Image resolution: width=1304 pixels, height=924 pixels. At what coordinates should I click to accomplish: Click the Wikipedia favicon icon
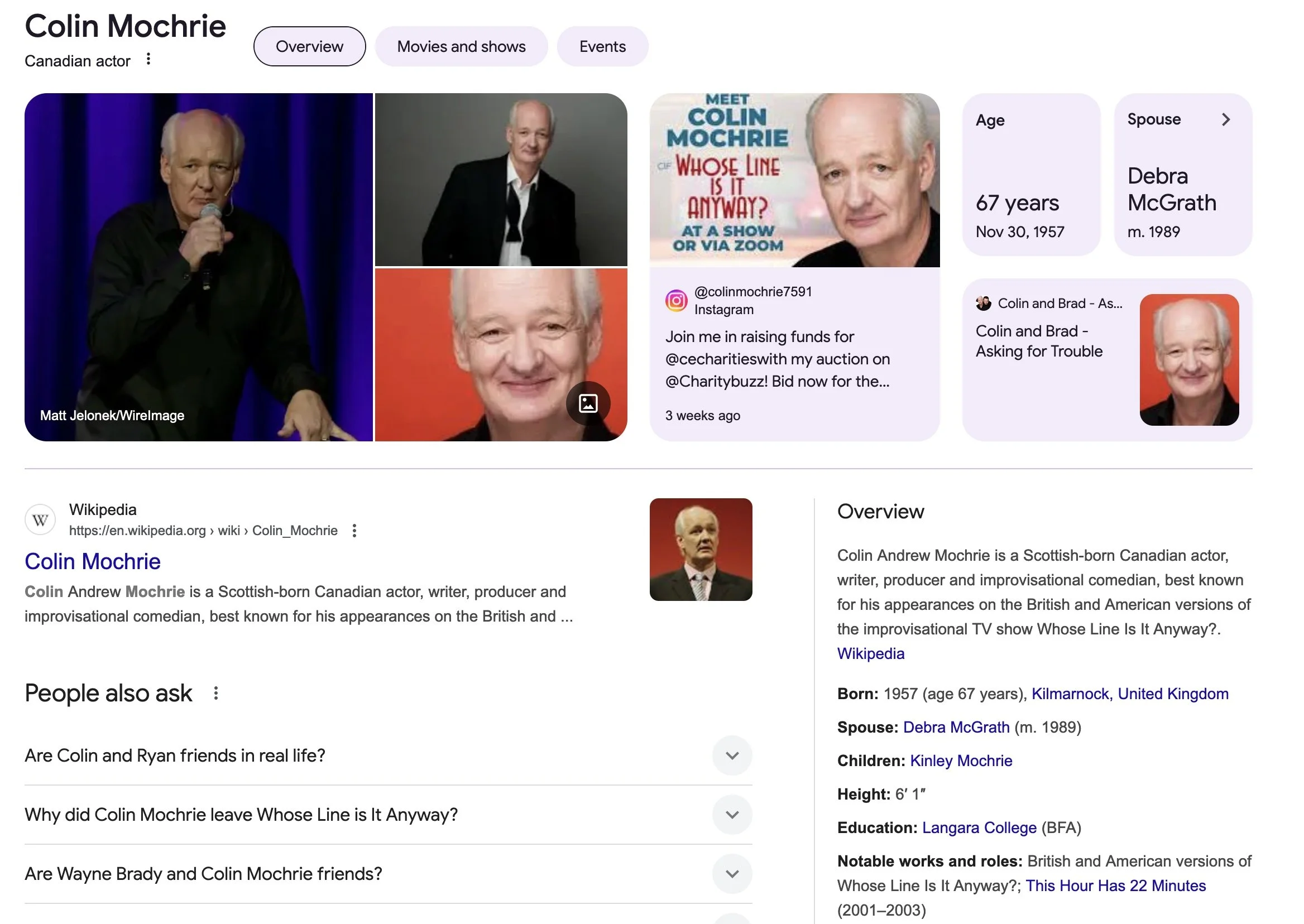40,519
